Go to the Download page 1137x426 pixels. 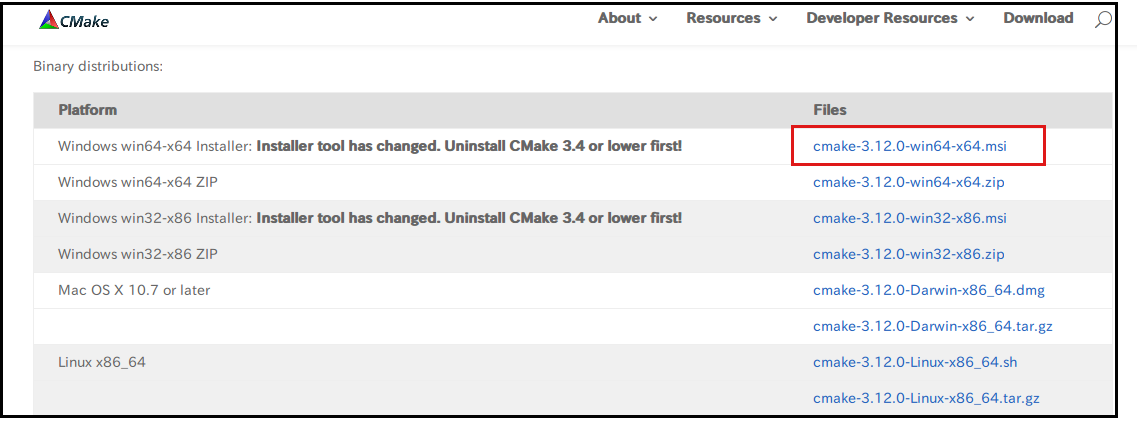(x=1038, y=18)
